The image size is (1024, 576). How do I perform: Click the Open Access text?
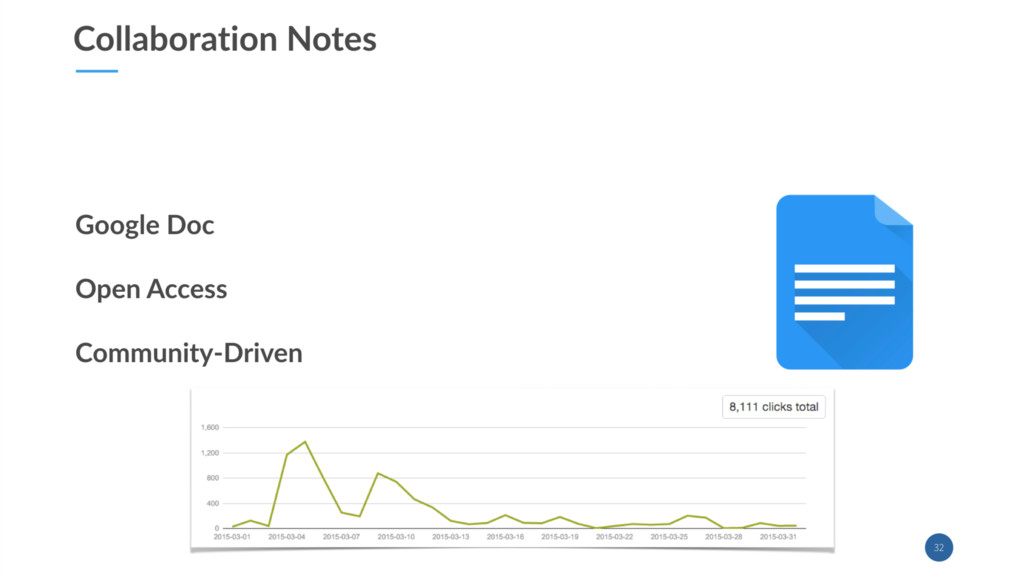coord(152,289)
